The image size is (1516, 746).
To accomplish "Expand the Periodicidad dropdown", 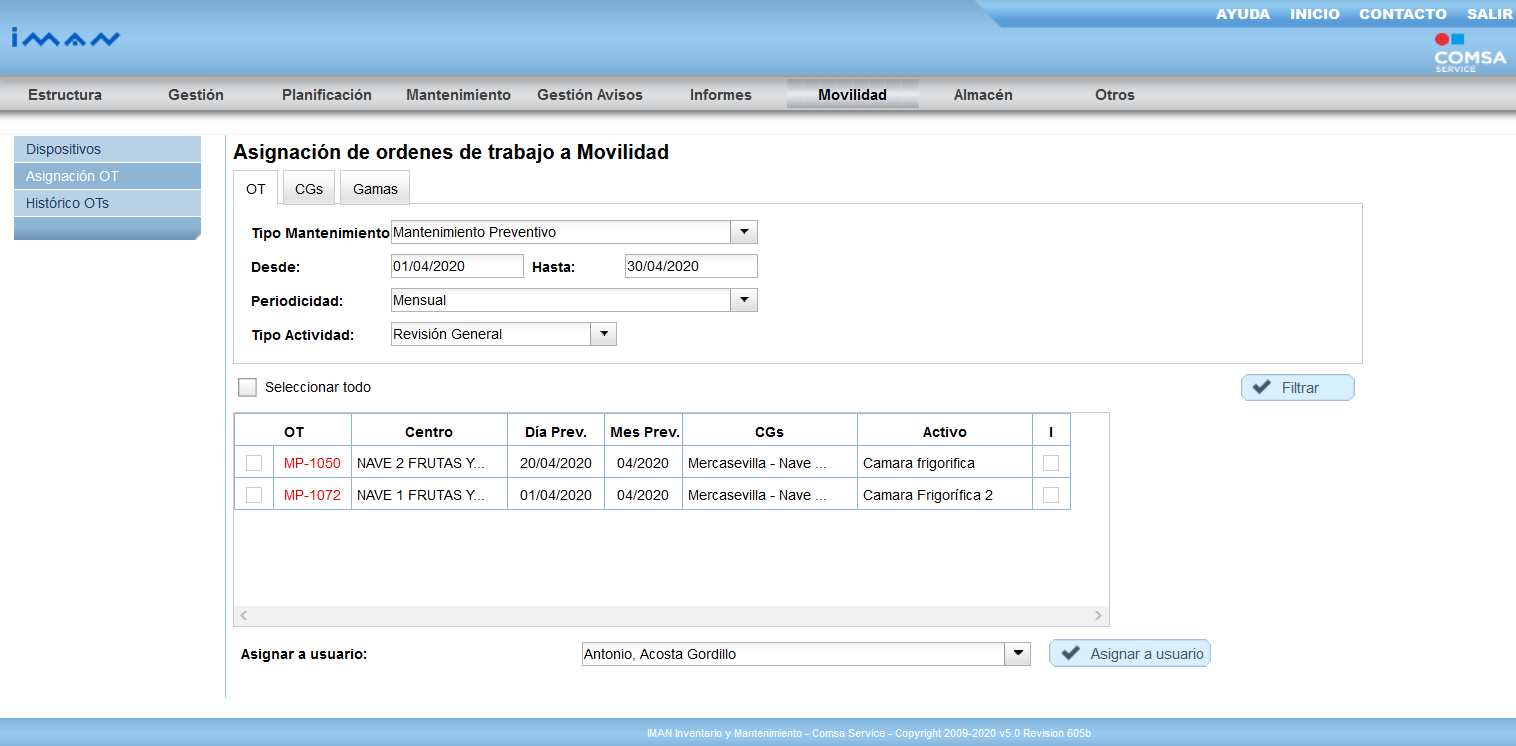I will tap(744, 300).
